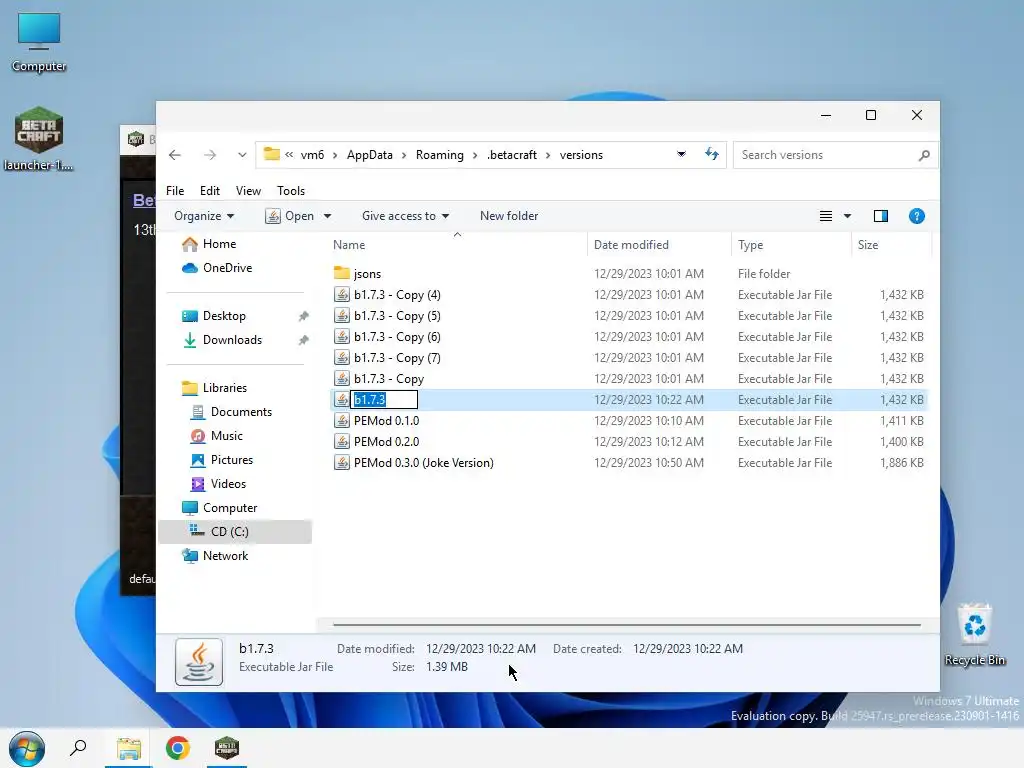
Task: Open Computer desktop icon
Action: (x=39, y=42)
